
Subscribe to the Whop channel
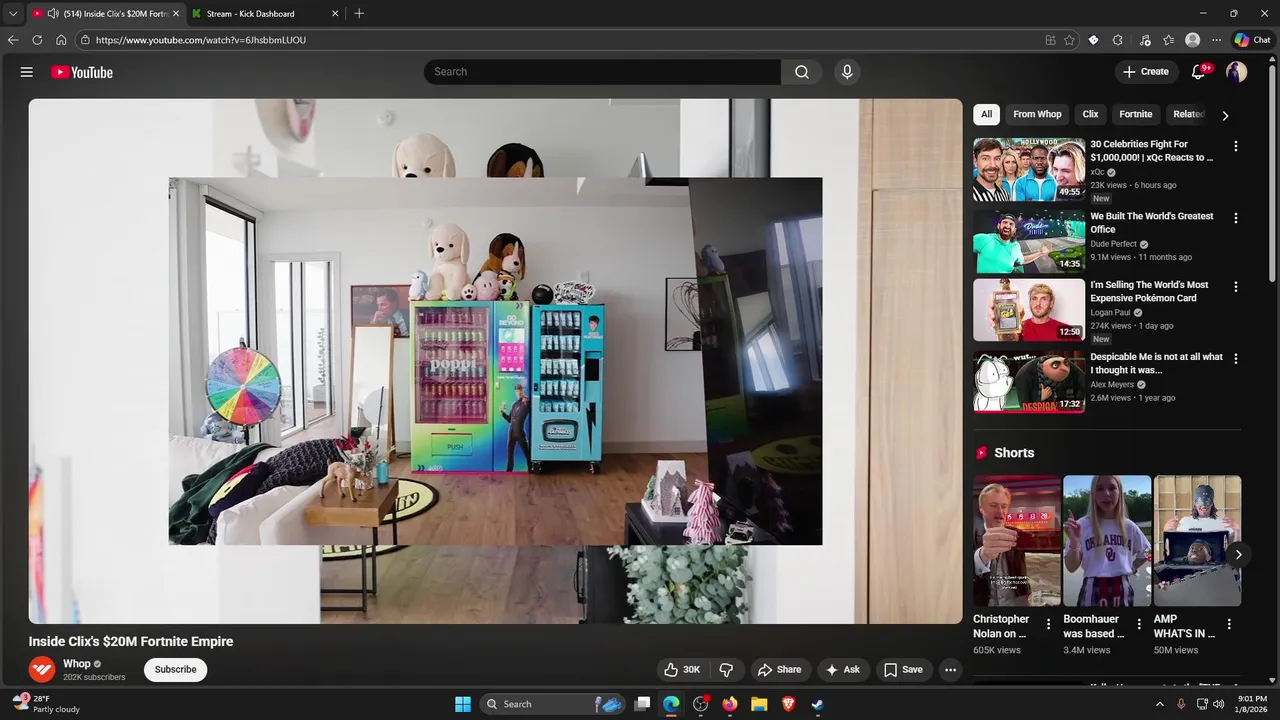tap(175, 670)
